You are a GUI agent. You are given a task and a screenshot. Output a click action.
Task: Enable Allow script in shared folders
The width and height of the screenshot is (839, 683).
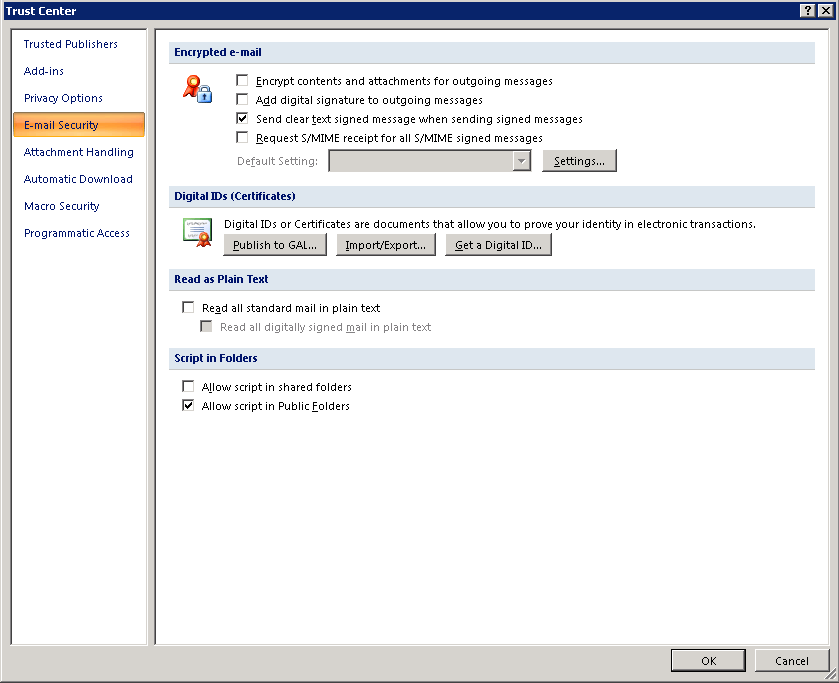188,386
